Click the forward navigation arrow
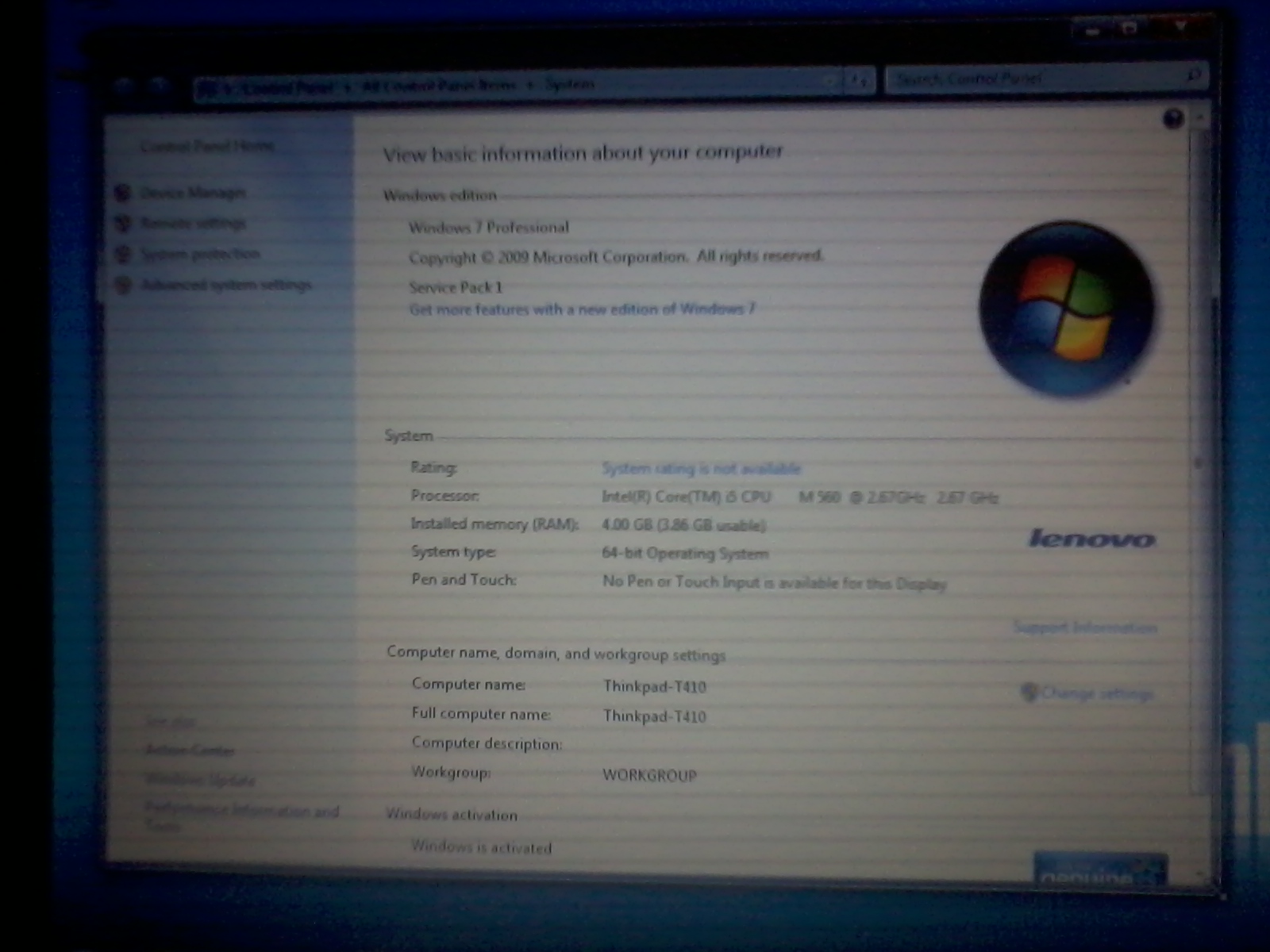 [160, 86]
